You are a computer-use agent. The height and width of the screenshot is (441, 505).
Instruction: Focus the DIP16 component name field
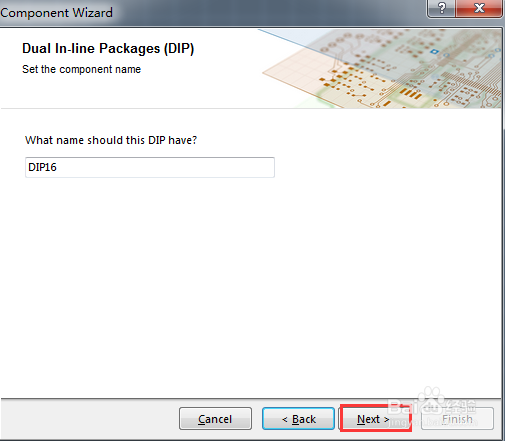[150, 167]
